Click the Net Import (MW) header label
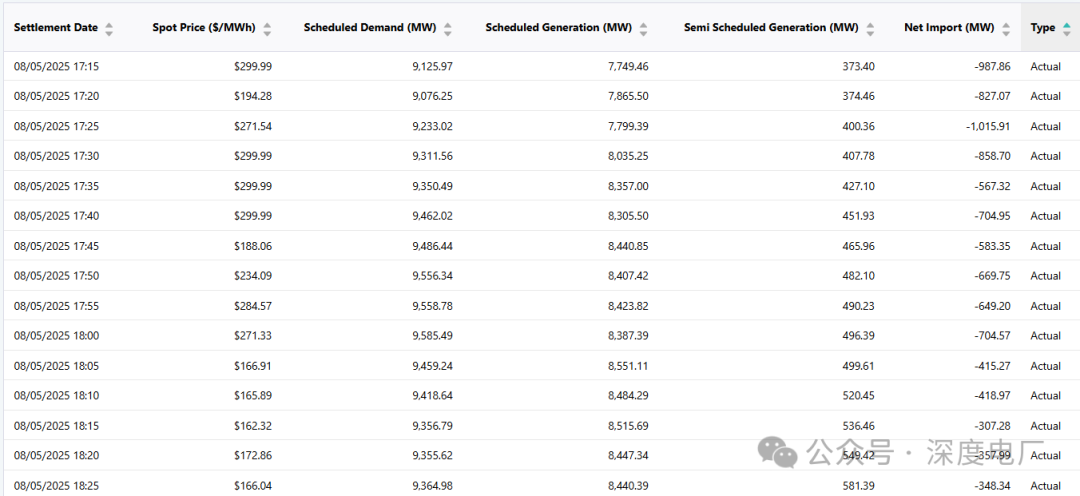Screen dimensions: 1080x496 (949, 28)
